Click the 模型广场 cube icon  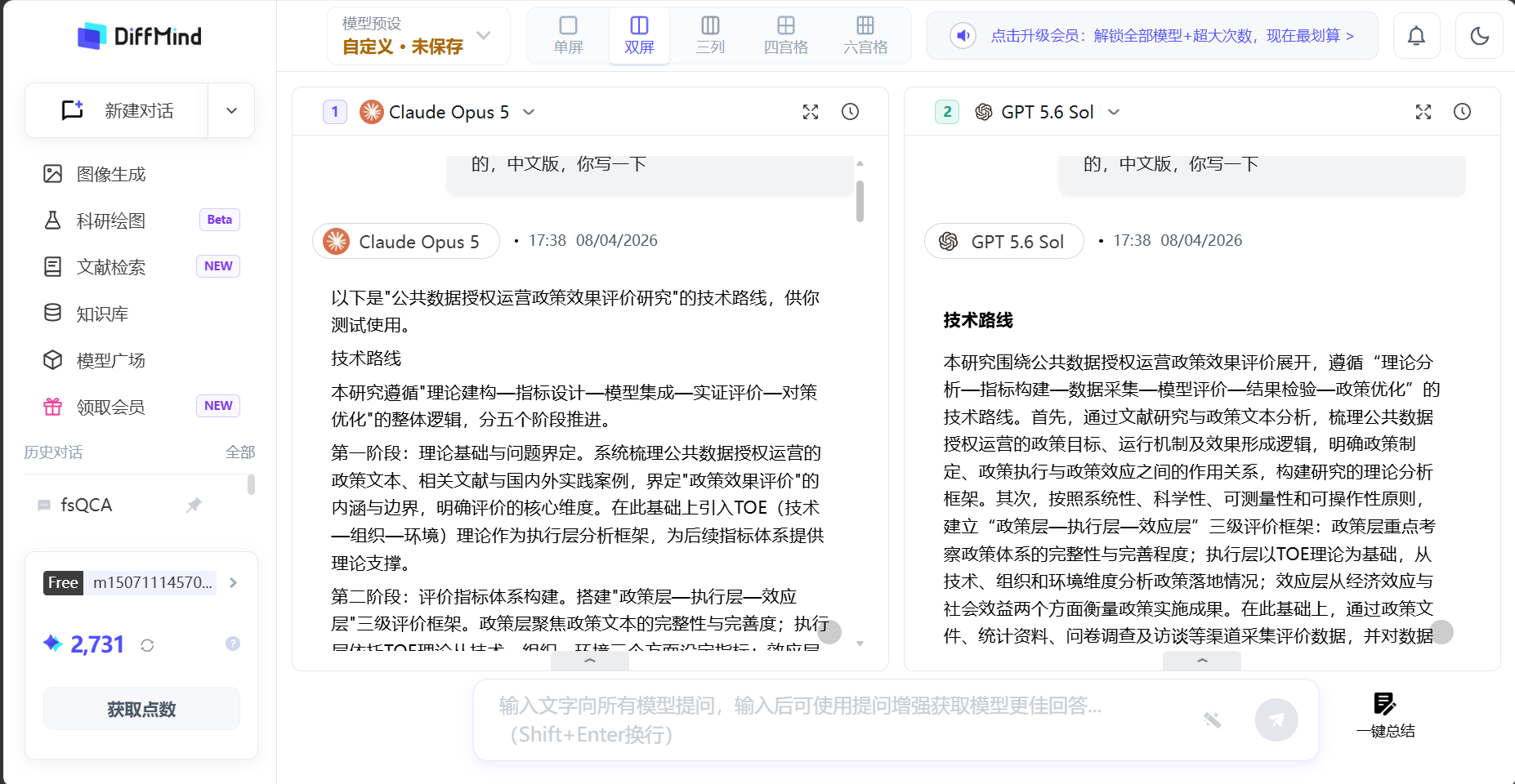coord(53,360)
